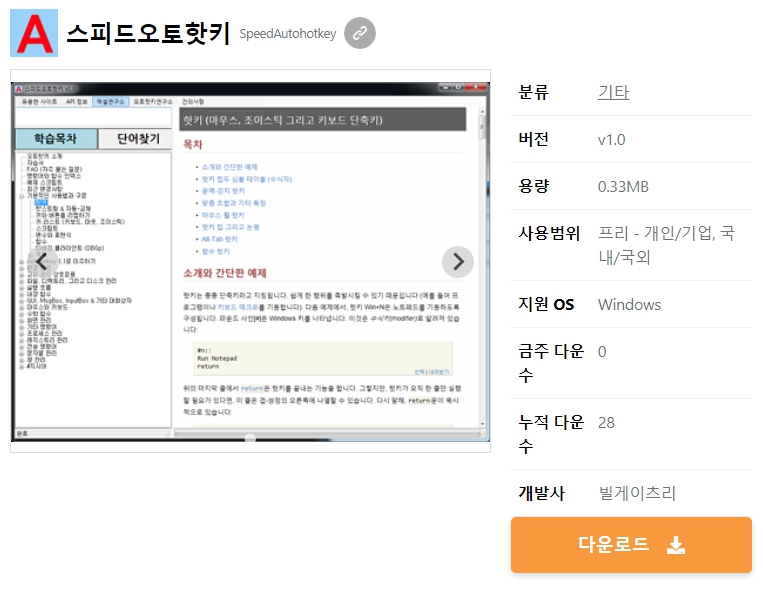Click the 개발사 label
This screenshot has height=590, width=763.
coord(542,493)
